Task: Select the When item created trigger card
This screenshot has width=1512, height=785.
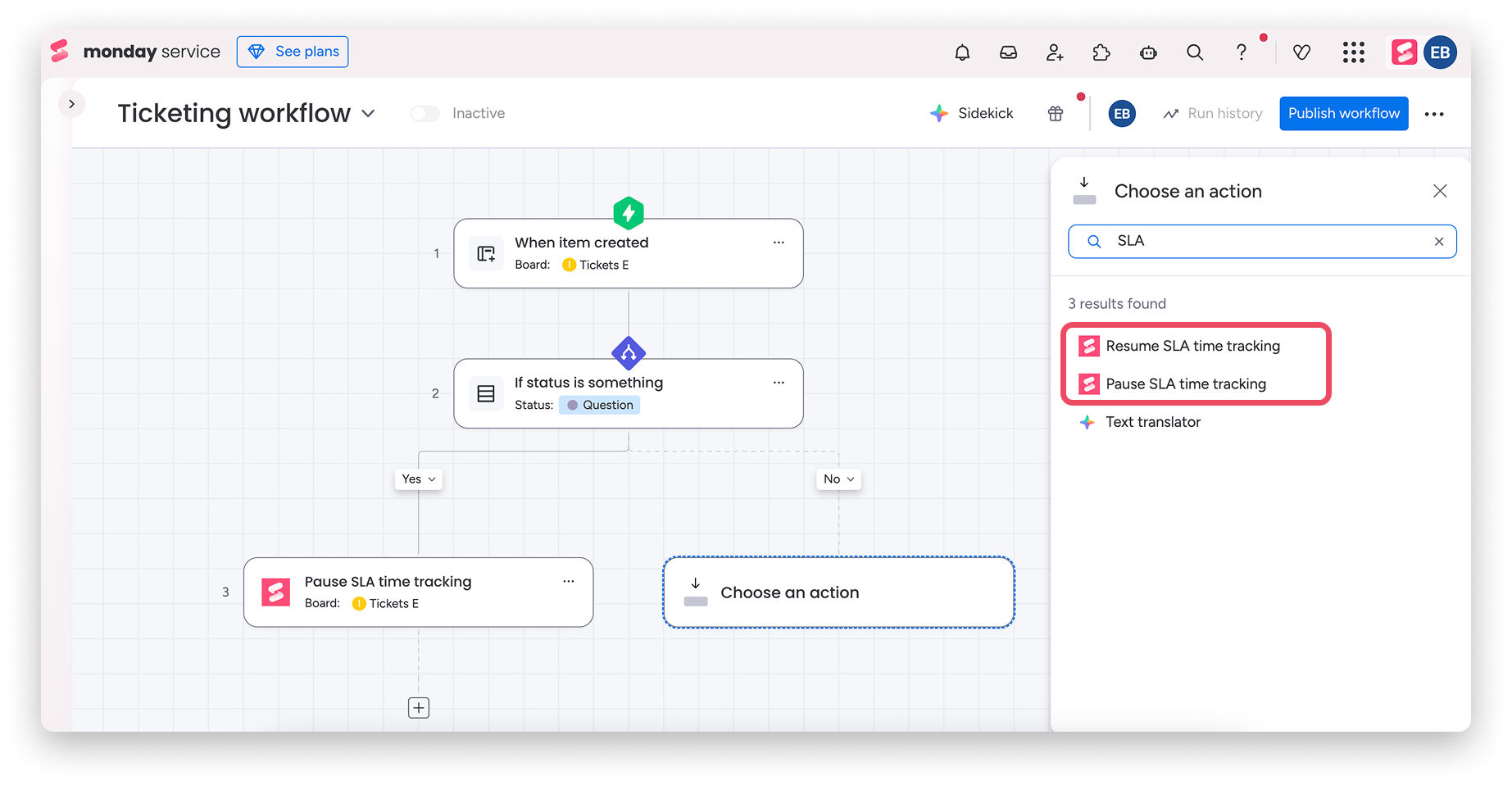Action: (x=629, y=253)
